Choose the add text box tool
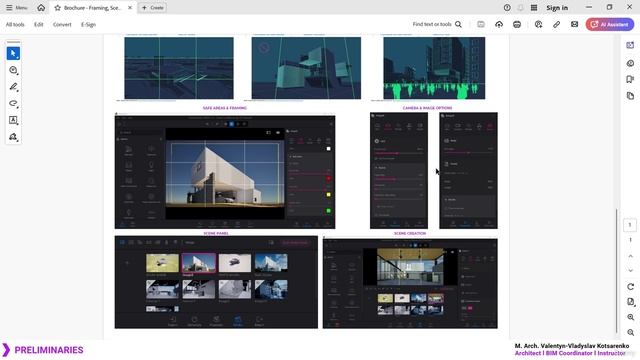 tap(13, 120)
